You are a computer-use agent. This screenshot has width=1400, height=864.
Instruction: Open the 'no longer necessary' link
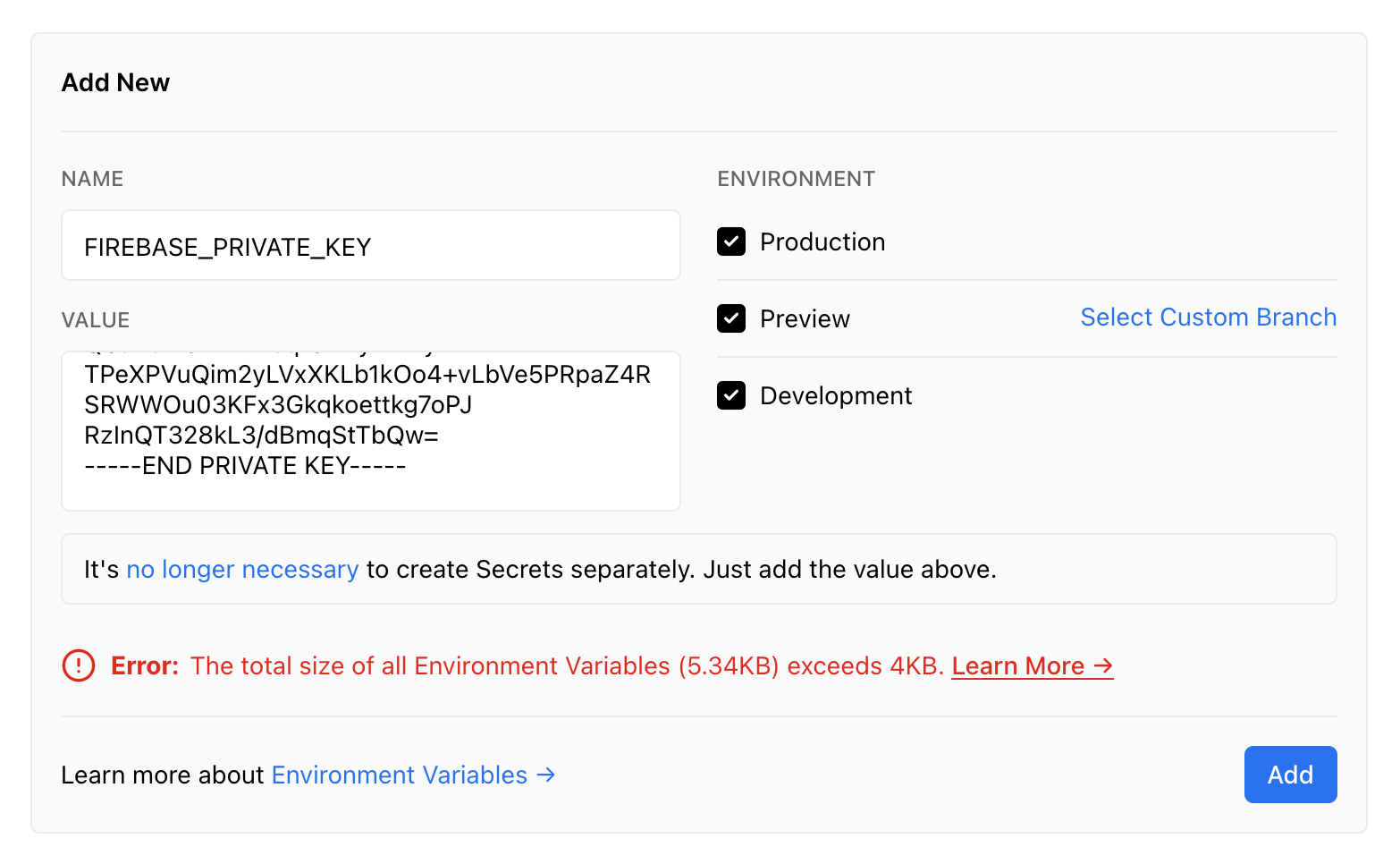pos(242,570)
